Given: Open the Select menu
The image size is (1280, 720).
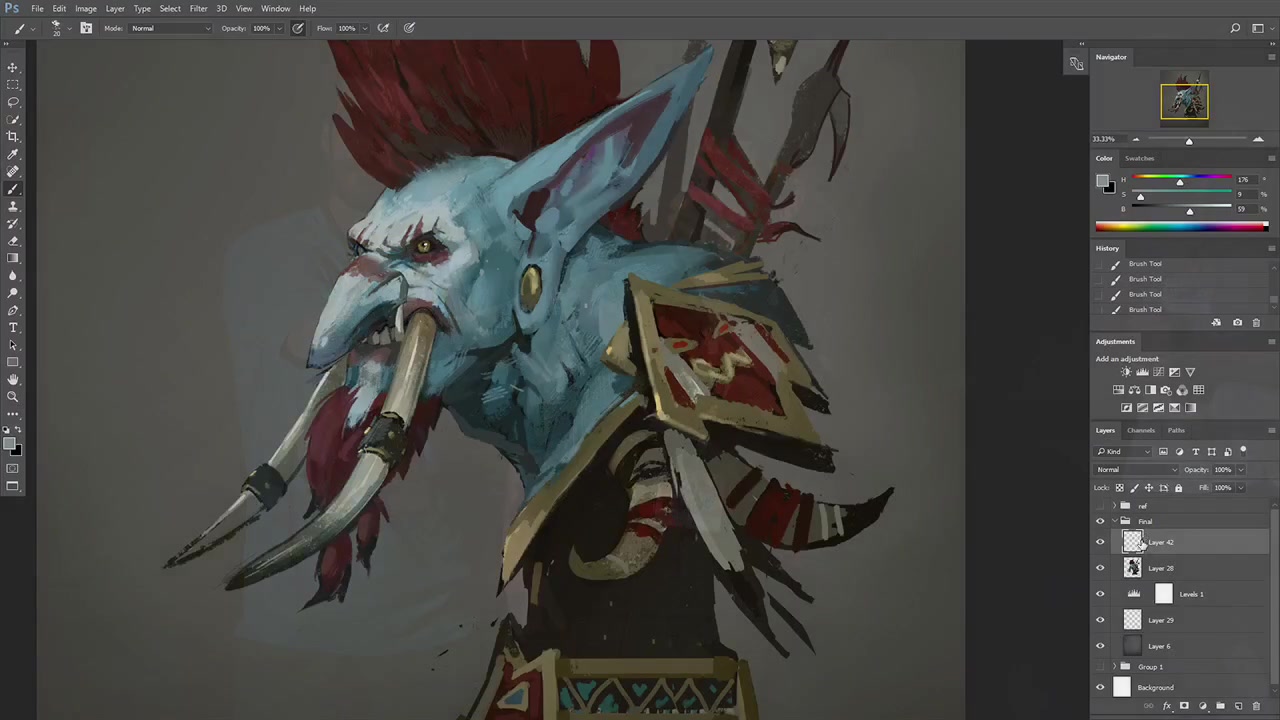Looking at the screenshot, I should (170, 9).
